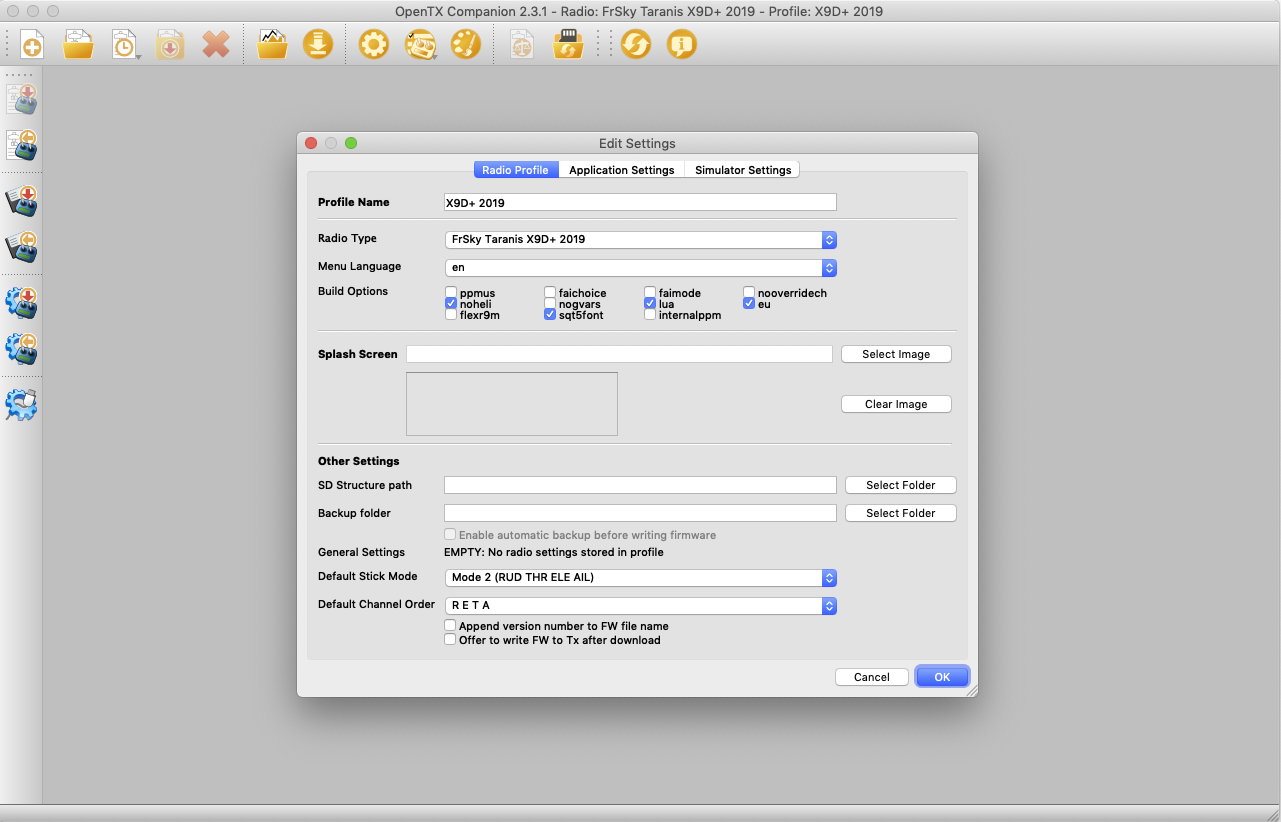Click the Download firmware arrow icon
1281x822 pixels.
318,45
